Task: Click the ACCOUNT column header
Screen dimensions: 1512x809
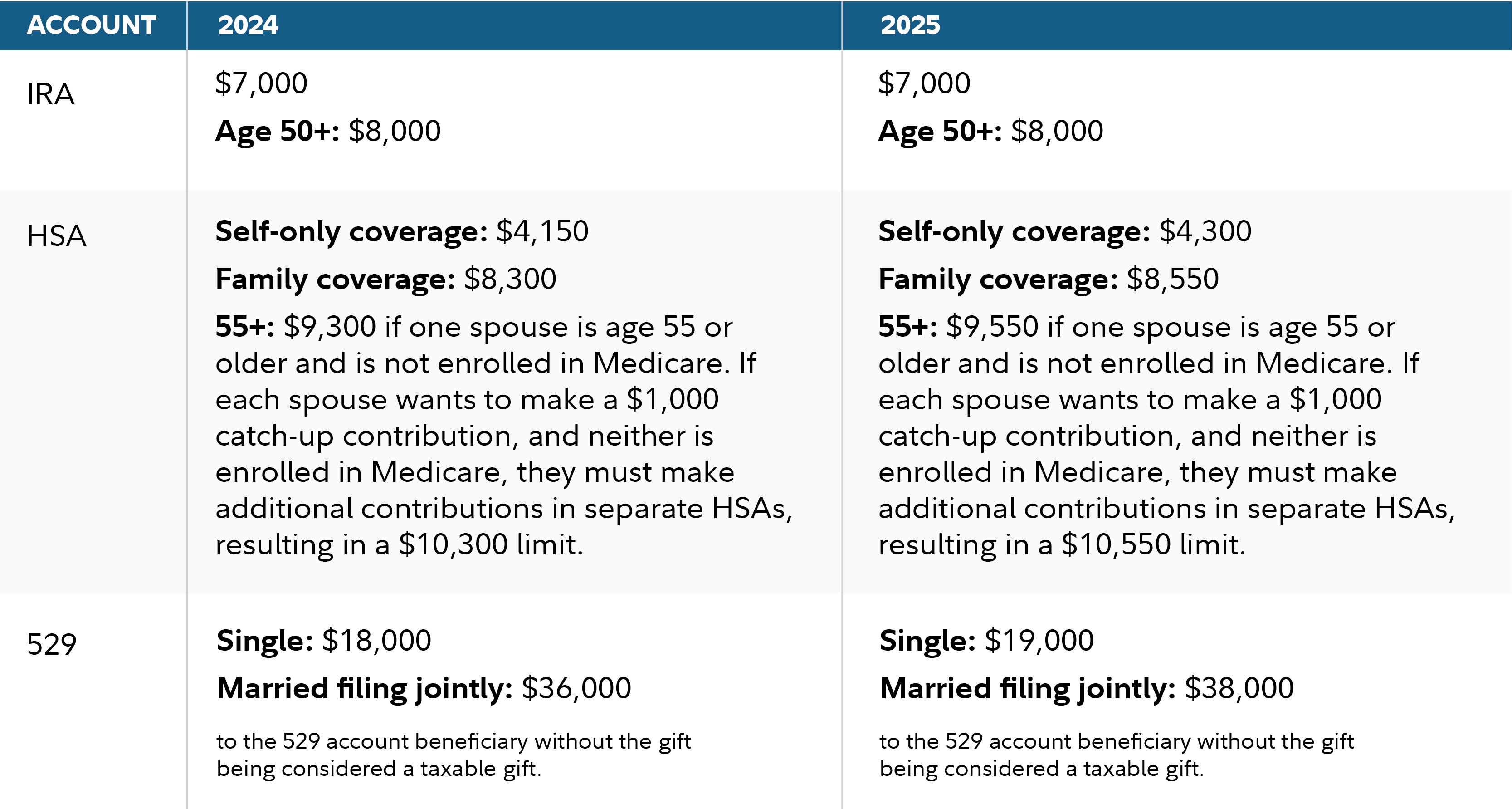Action: click(x=92, y=25)
